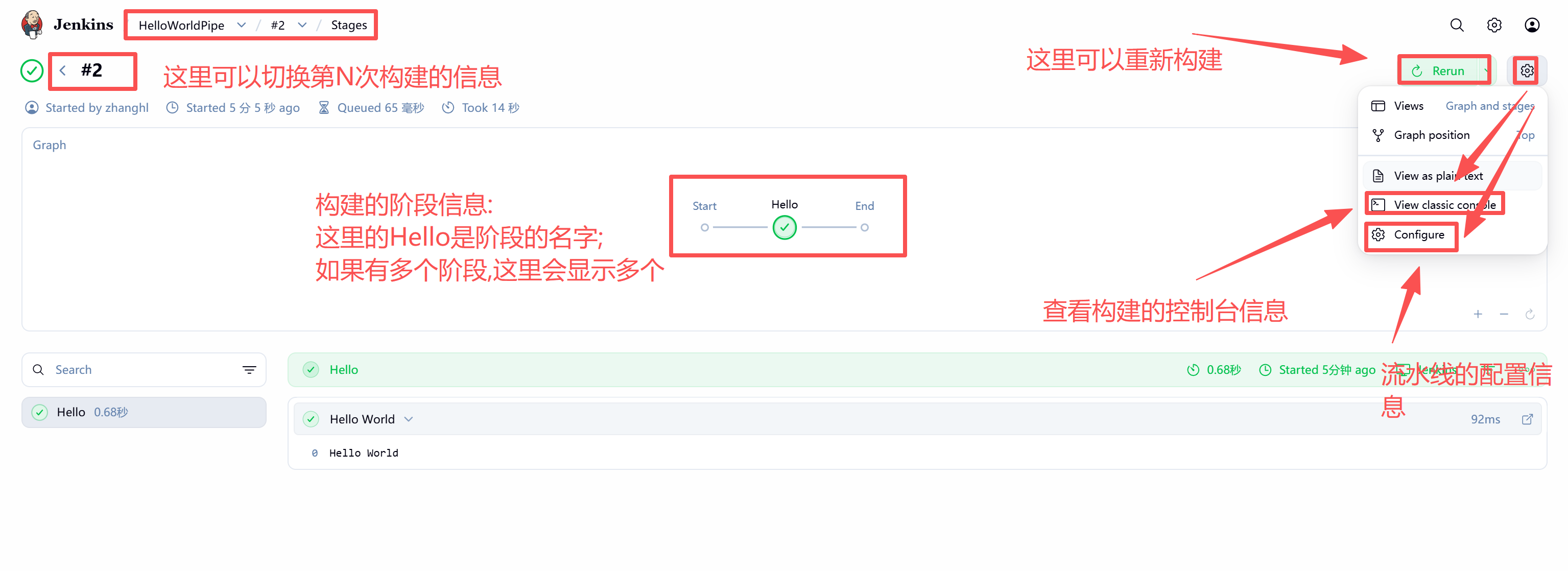Click the Took 14 秒 text
This screenshot has height=571, width=1568.
coord(490,108)
